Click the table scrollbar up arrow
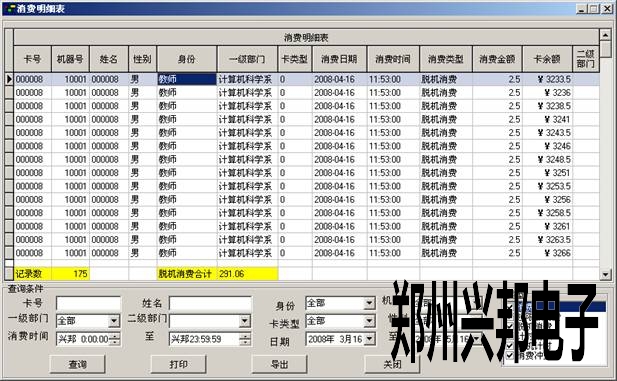 605,35
